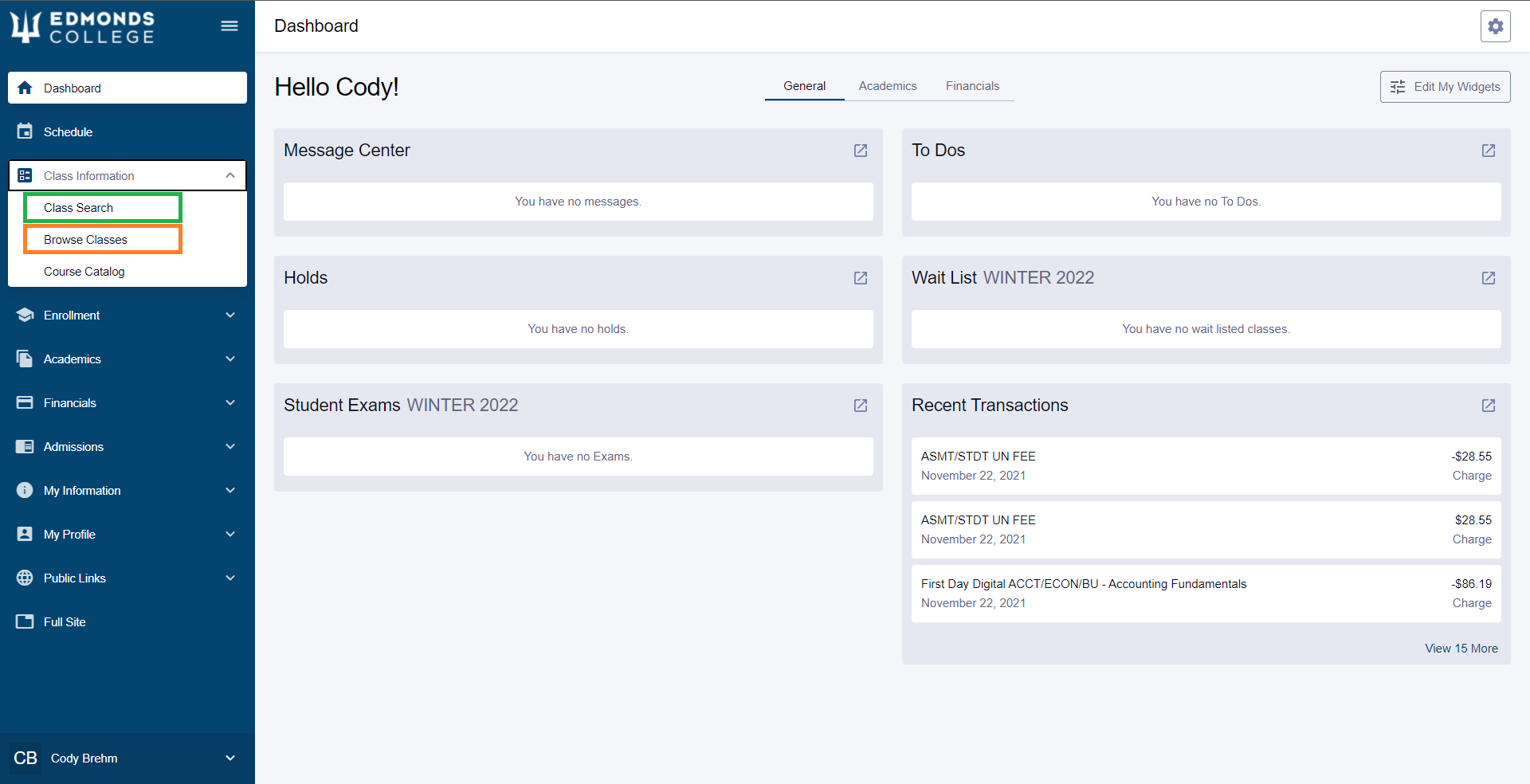Screen dimensions: 1530x784
Task: Switch to the Financials tab
Action: [972, 86]
